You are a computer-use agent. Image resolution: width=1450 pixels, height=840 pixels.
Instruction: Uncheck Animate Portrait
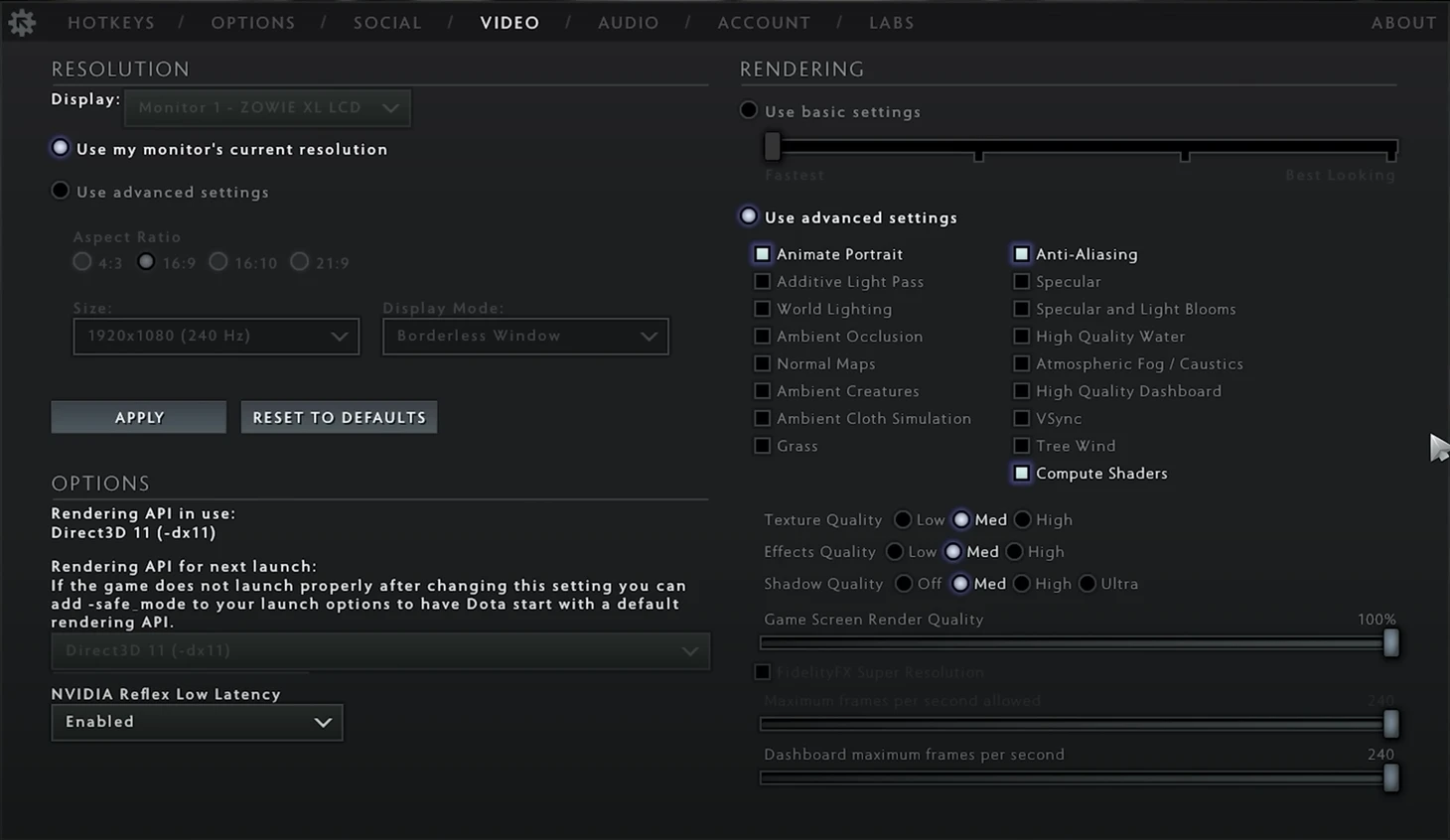tap(762, 254)
